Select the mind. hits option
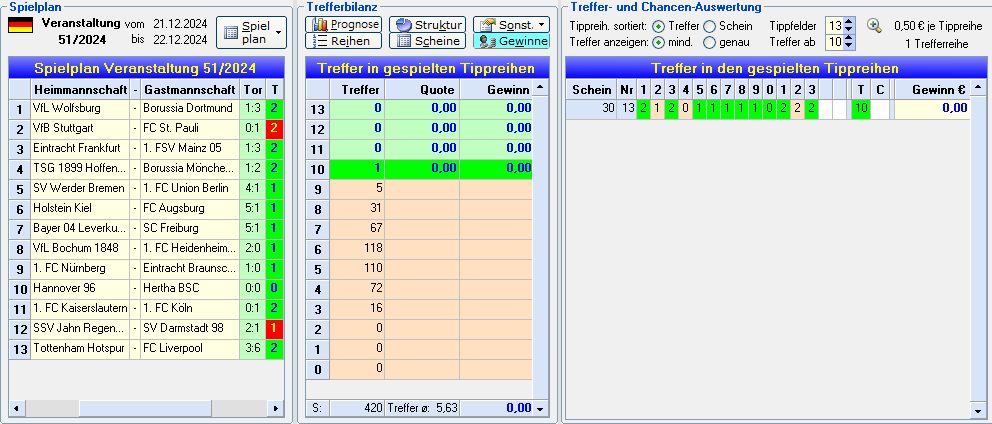 coord(659,42)
